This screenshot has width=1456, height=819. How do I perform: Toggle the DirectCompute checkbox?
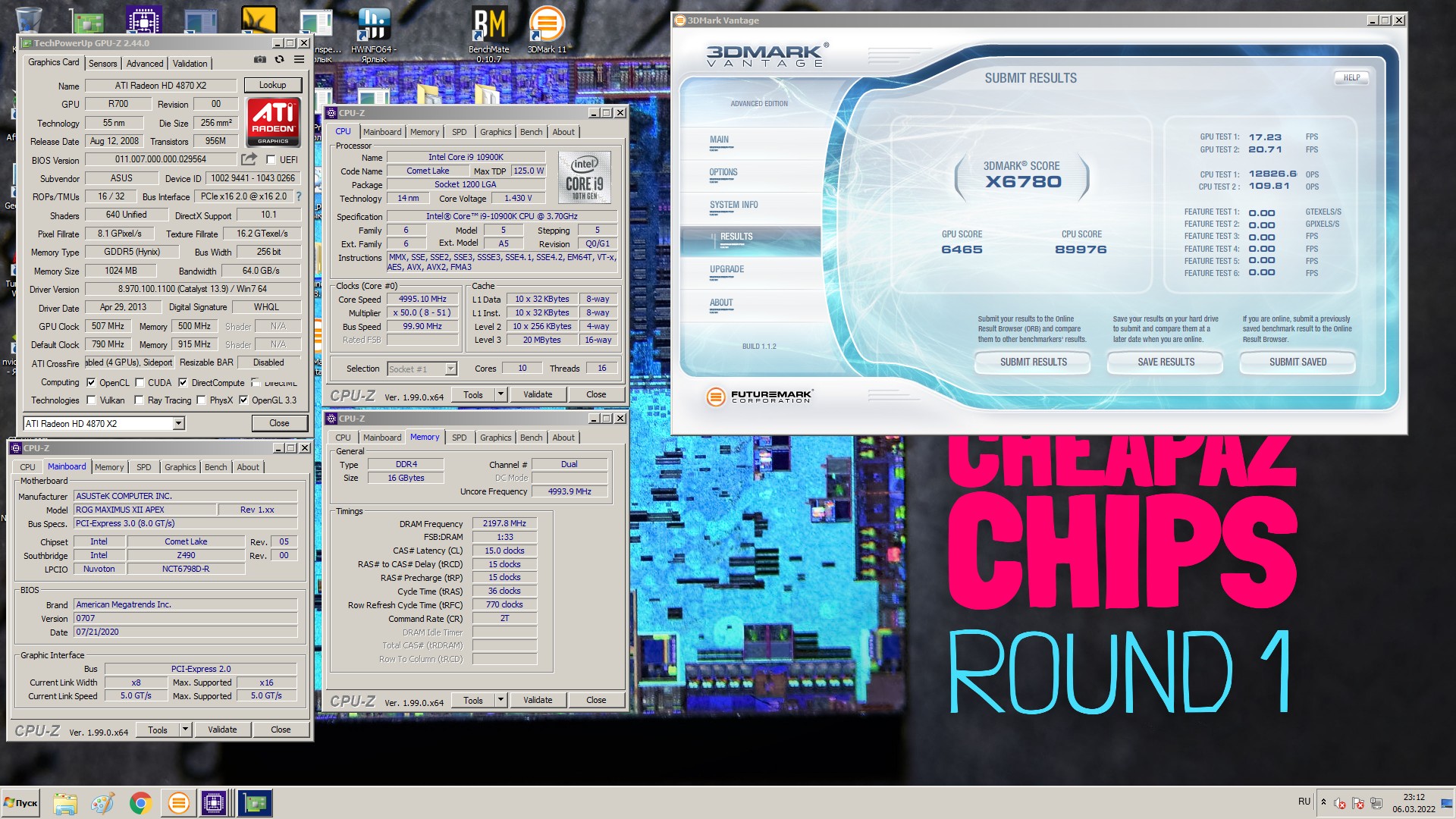click(183, 383)
